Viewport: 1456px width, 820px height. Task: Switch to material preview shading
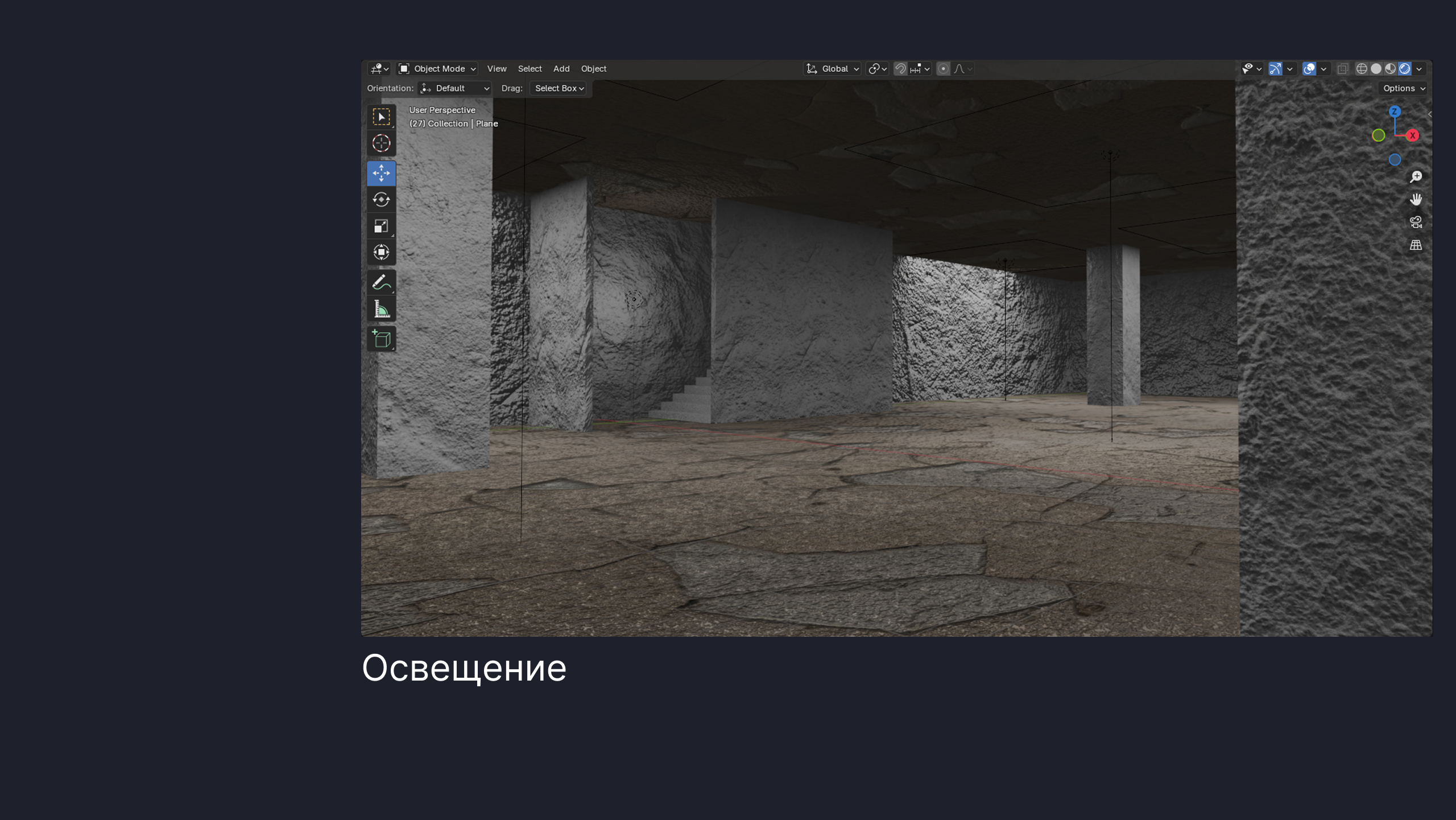tap(1390, 69)
